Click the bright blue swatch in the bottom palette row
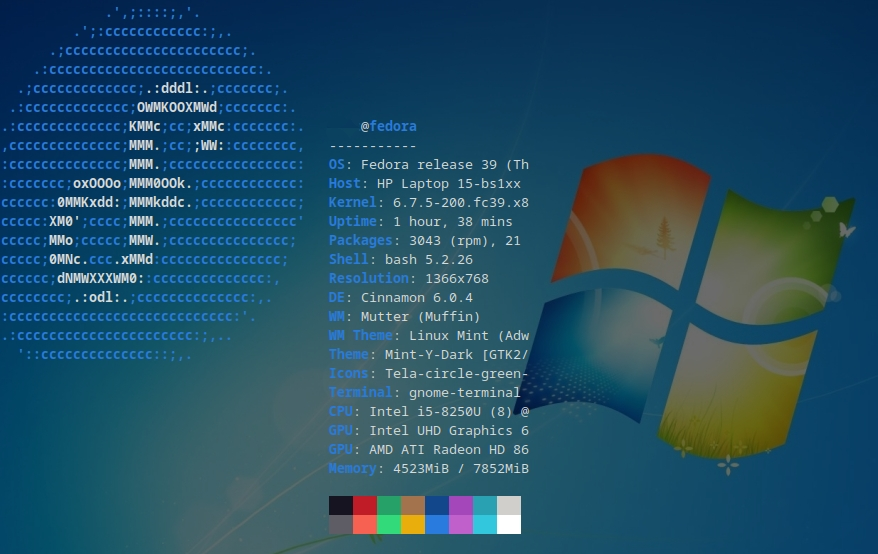 [437, 524]
